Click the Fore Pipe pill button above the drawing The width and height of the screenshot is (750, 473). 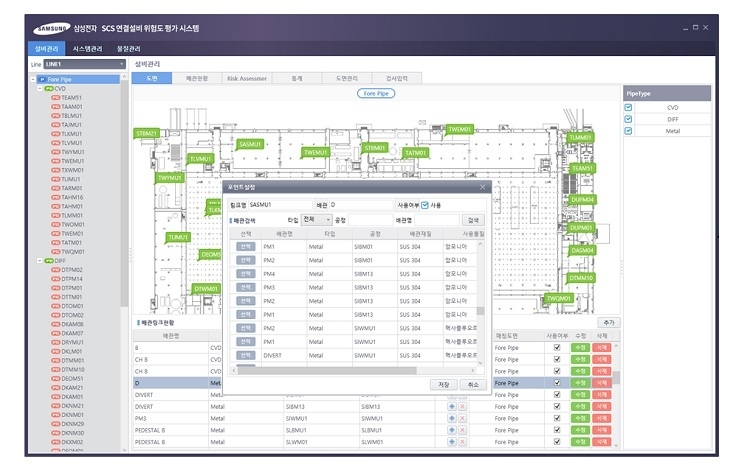coord(376,93)
